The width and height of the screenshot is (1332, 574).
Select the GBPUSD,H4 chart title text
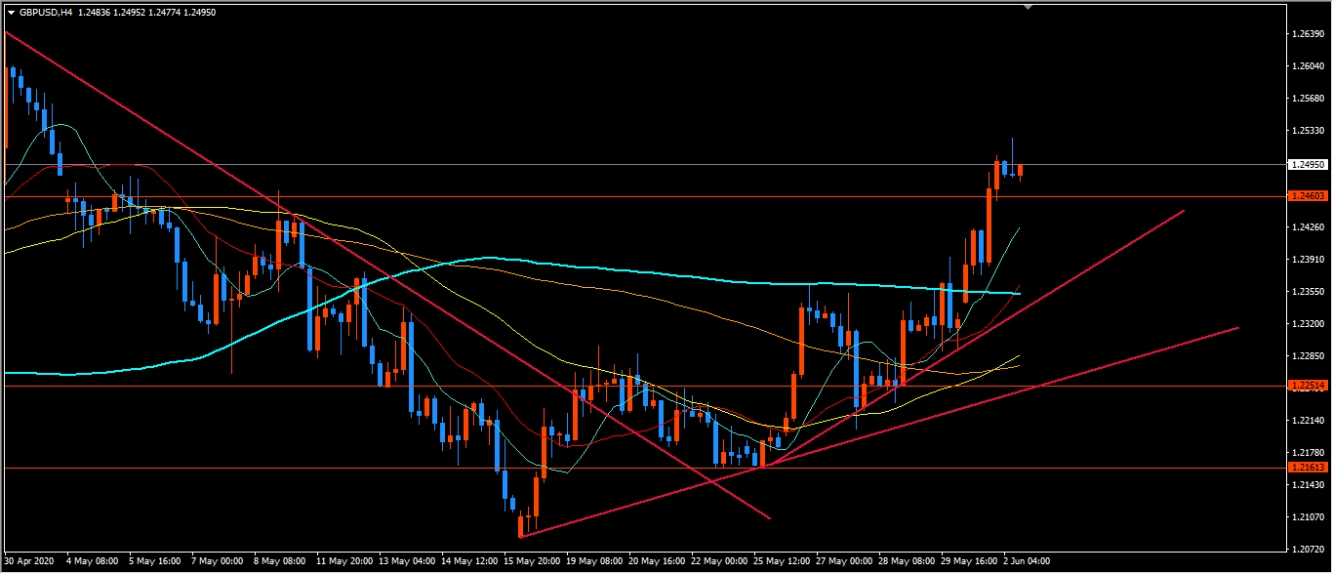click(44, 12)
